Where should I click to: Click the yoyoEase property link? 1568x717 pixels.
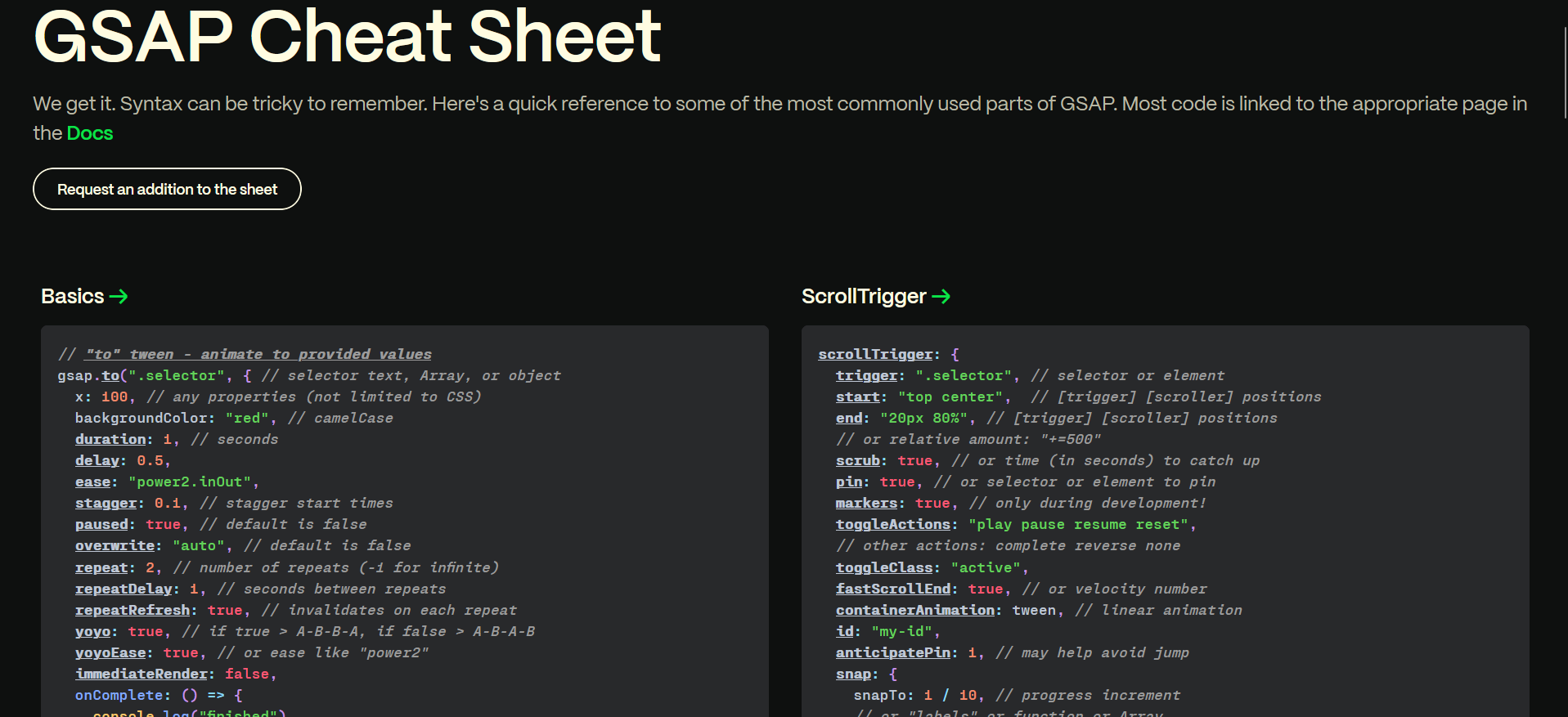[110, 652]
